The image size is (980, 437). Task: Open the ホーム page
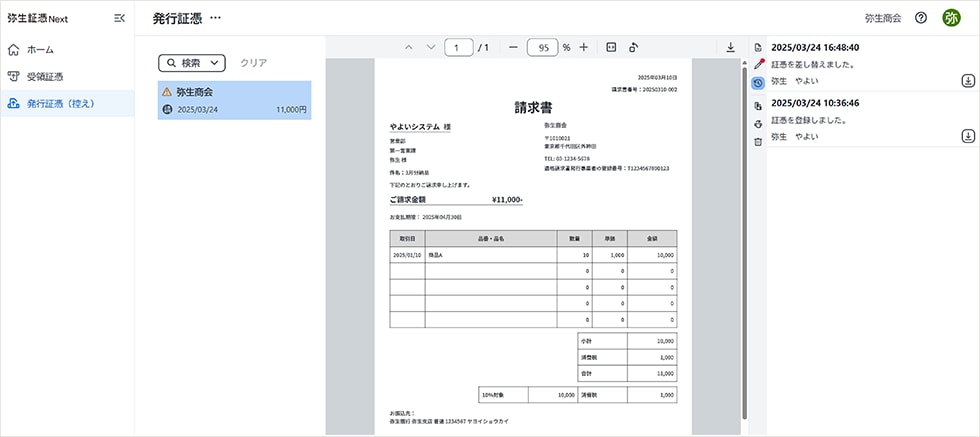coord(40,49)
